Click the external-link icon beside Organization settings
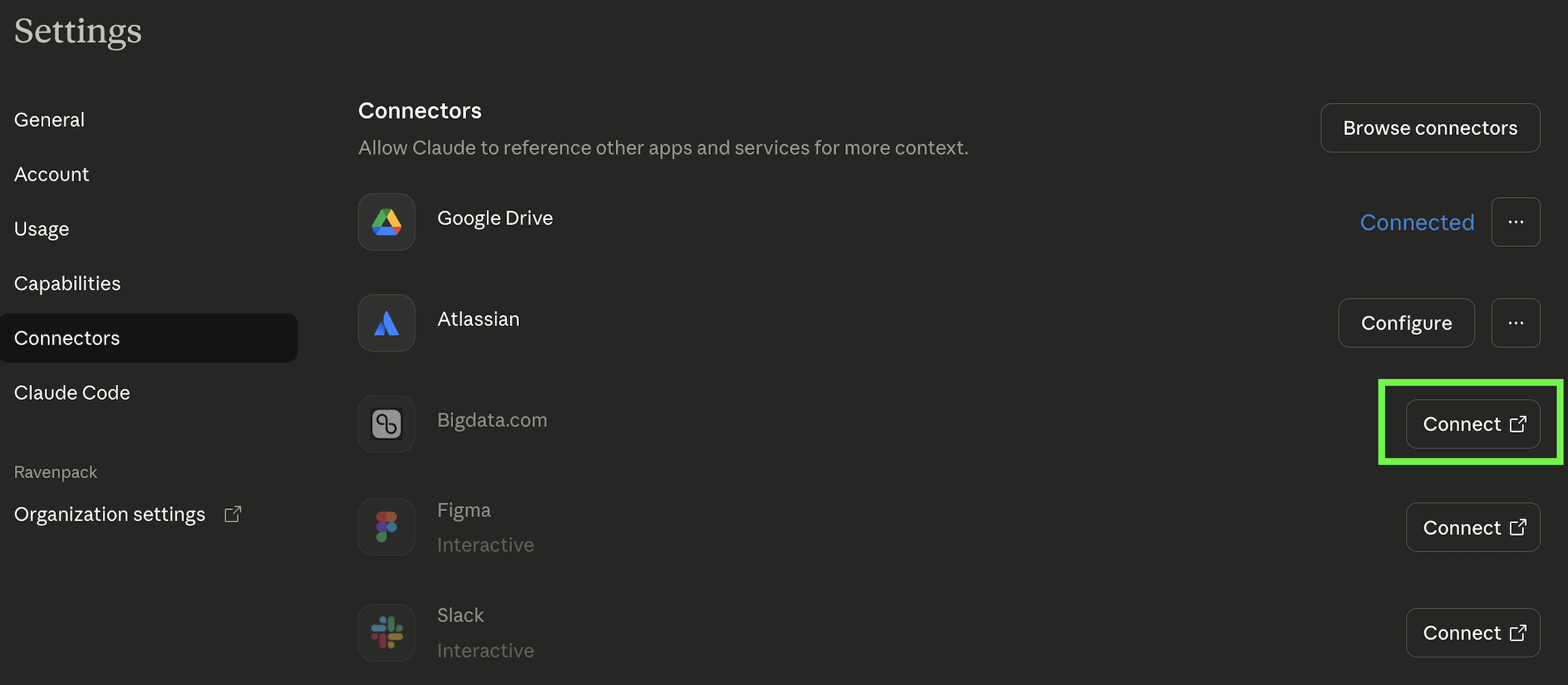This screenshot has width=1568, height=685. 232,514
